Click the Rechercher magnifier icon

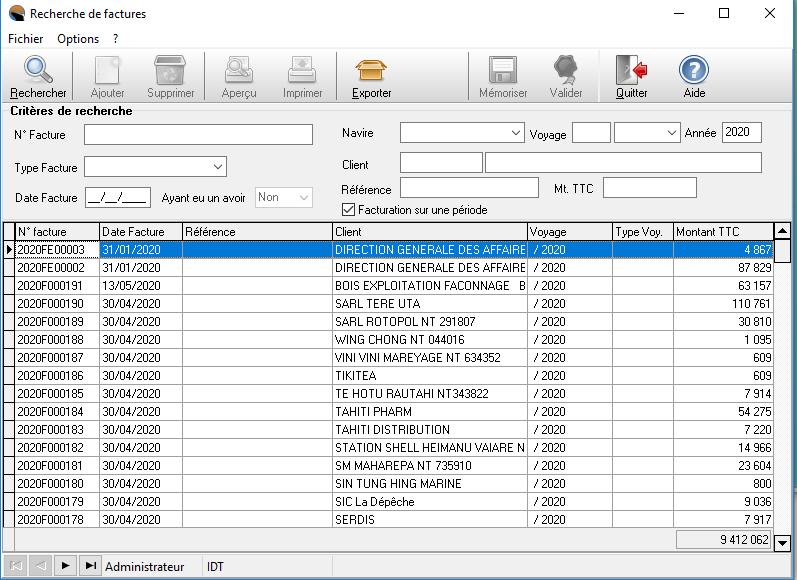click(x=38, y=70)
